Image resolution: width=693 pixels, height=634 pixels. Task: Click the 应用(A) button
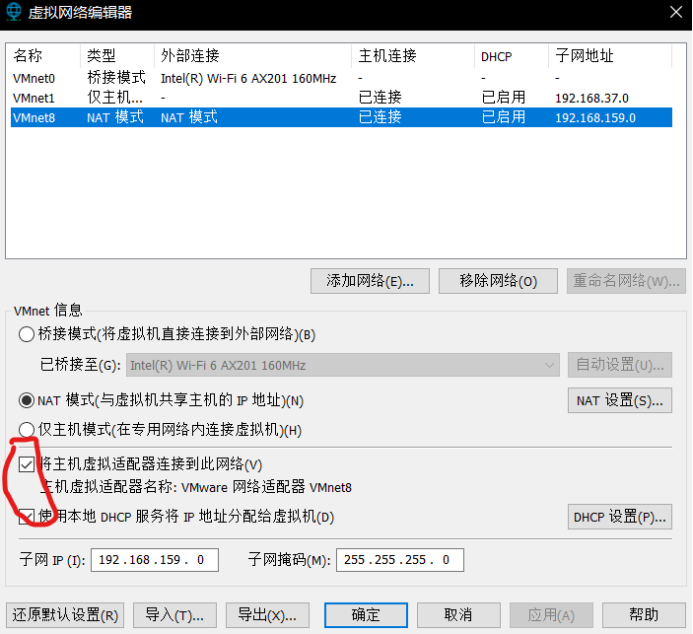click(552, 615)
